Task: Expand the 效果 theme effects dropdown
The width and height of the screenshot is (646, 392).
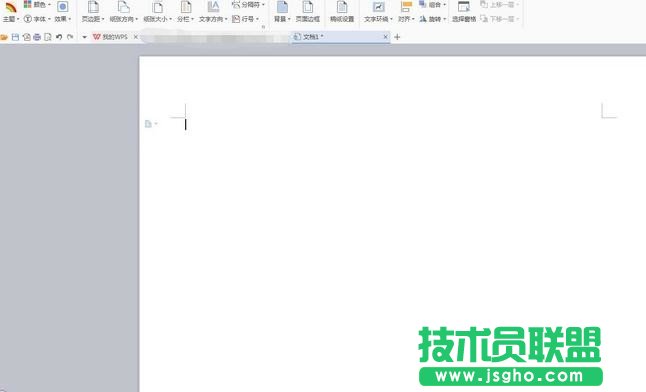Action: [x=63, y=12]
